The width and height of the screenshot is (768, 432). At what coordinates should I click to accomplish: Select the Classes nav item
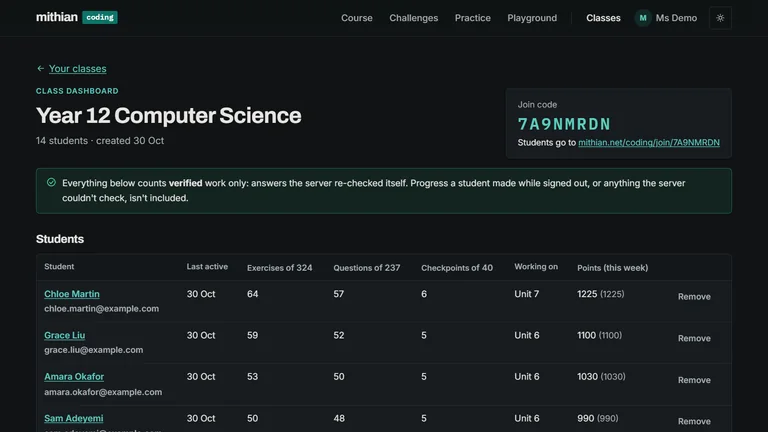click(603, 18)
